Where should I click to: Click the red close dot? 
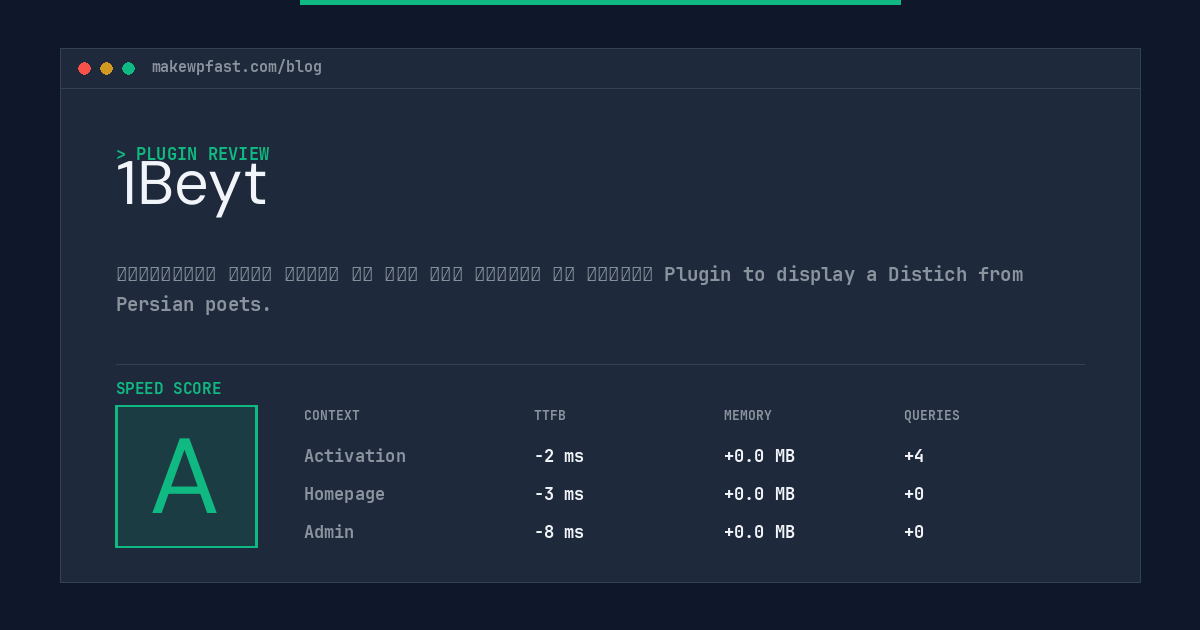pos(84,68)
